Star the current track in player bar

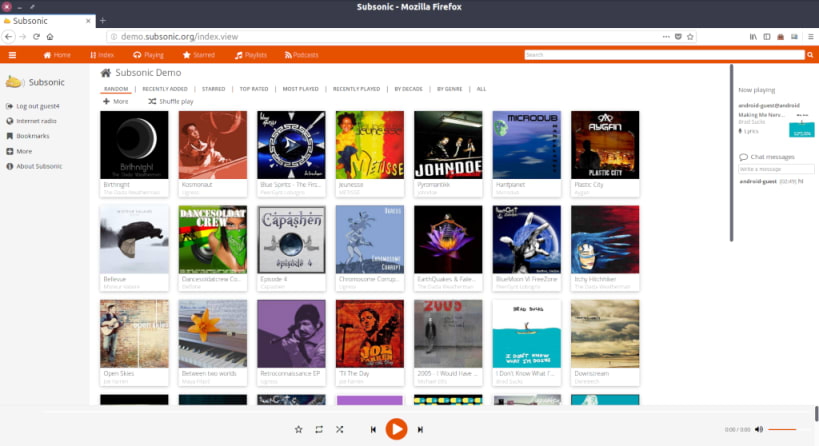click(298, 429)
